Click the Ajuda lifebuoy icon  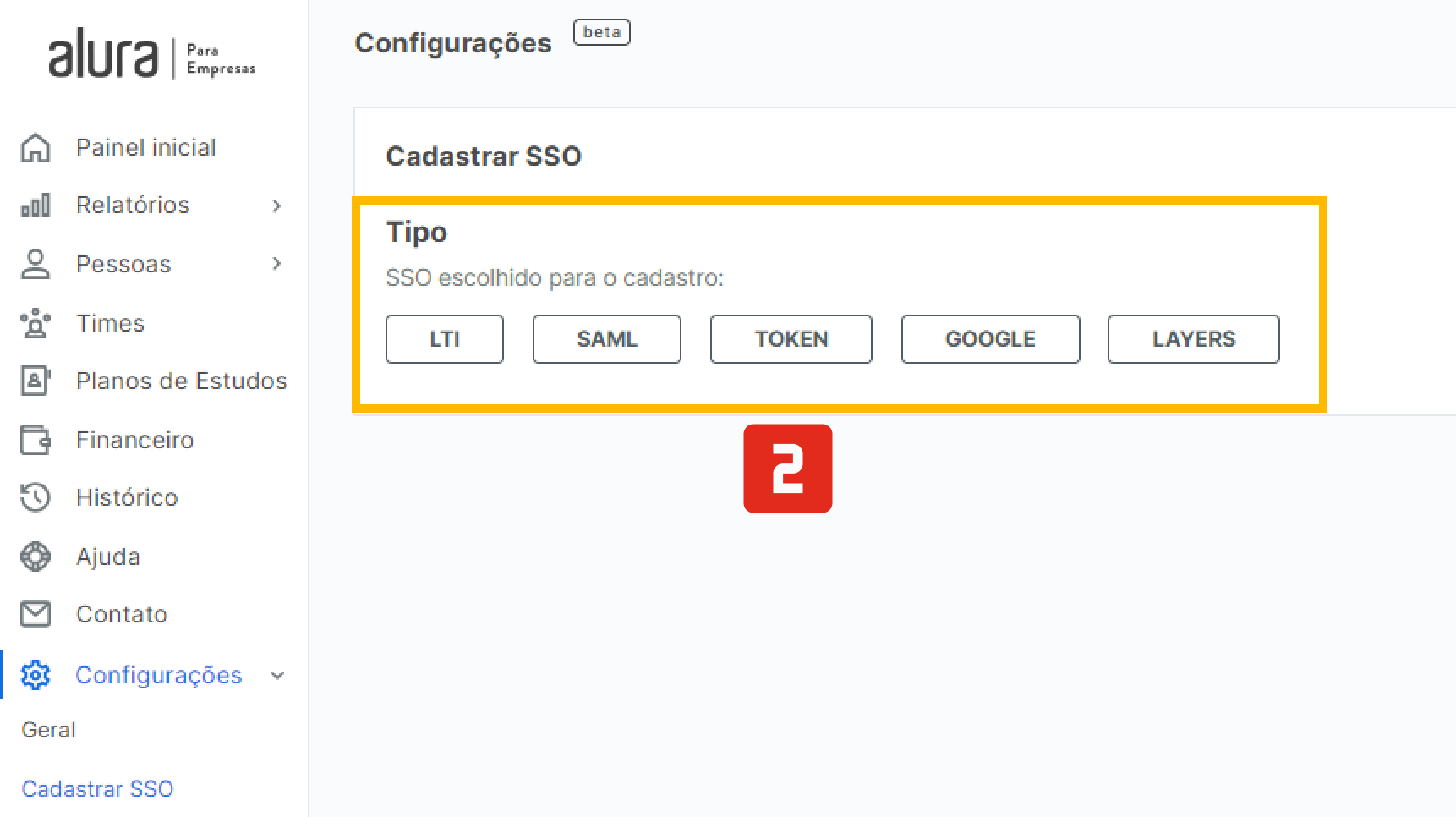[x=36, y=557]
